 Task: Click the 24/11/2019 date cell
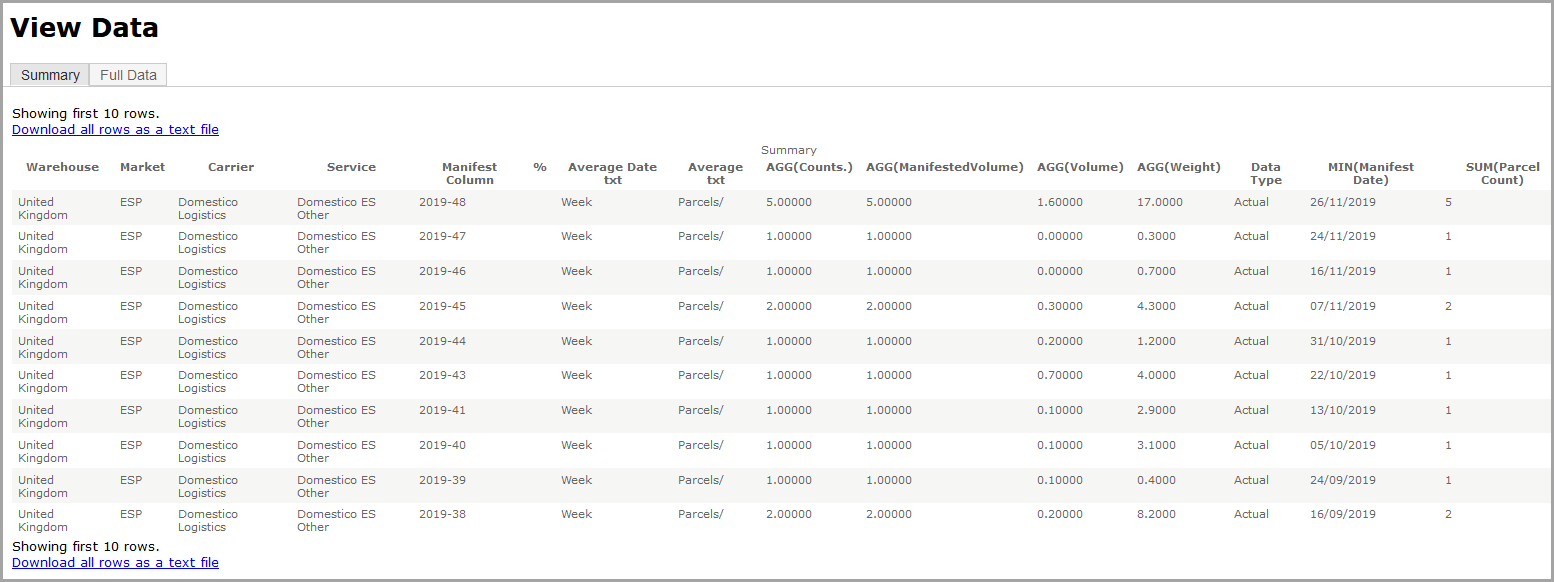click(1342, 236)
